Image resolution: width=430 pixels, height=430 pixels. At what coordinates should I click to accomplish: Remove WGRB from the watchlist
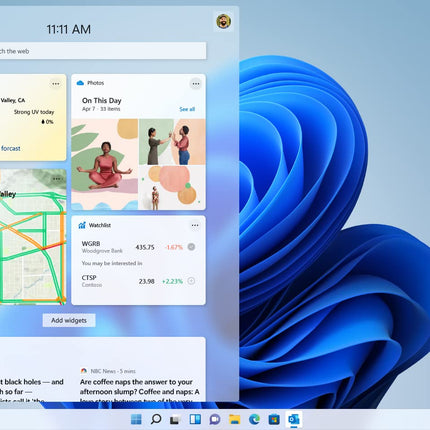[x=191, y=247]
